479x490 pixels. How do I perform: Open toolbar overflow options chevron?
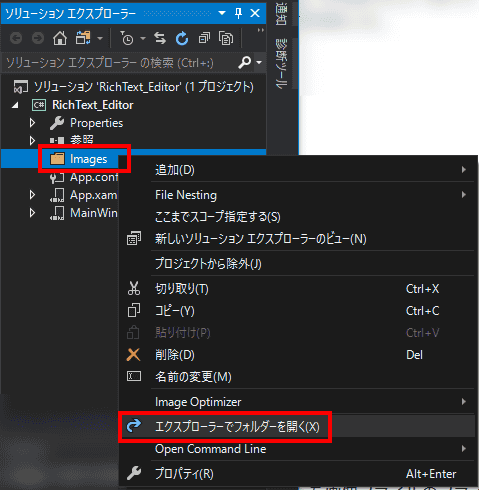[261, 30]
